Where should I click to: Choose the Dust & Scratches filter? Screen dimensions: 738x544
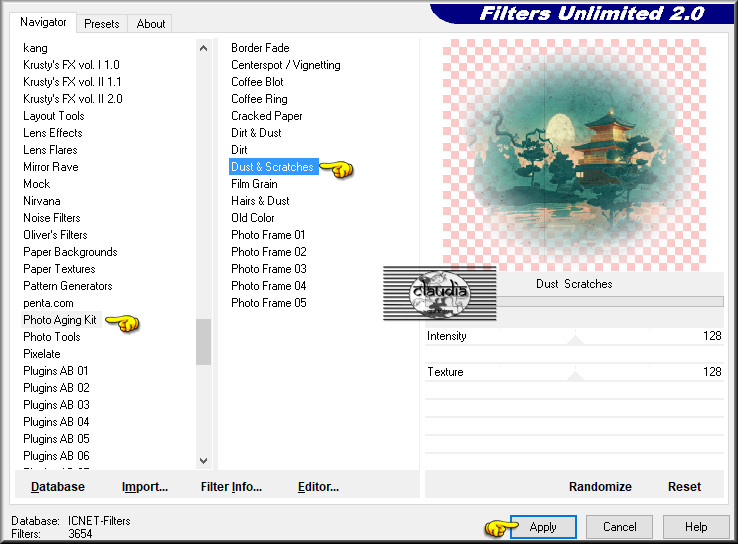pyautogui.click(x=273, y=167)
